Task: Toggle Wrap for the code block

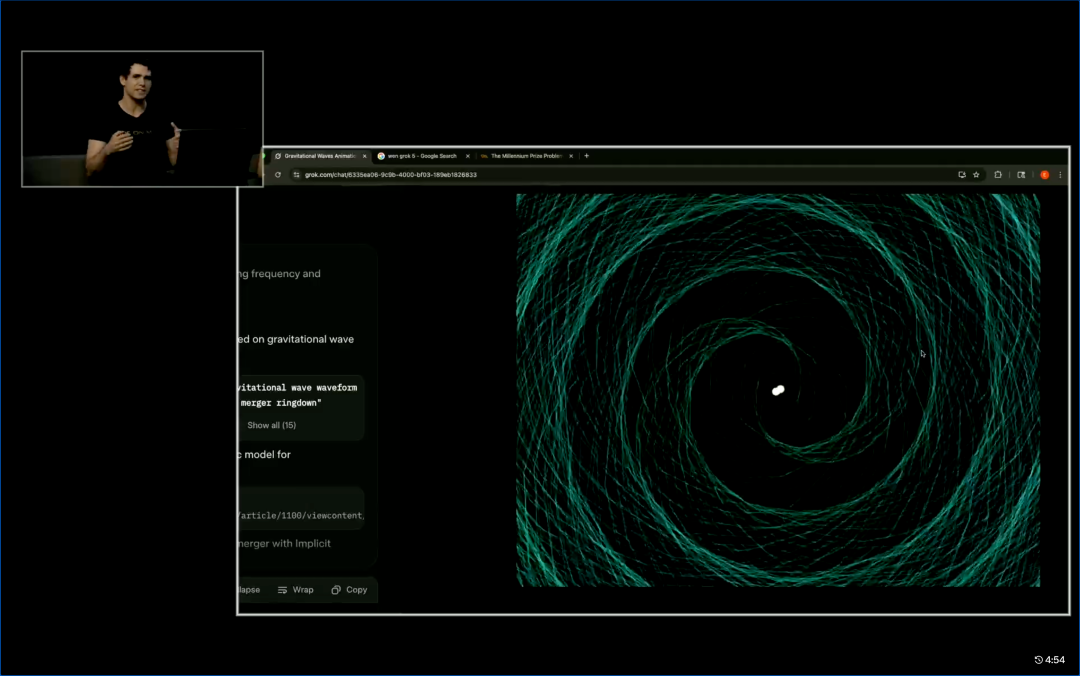Action: [x=296, y=590]
